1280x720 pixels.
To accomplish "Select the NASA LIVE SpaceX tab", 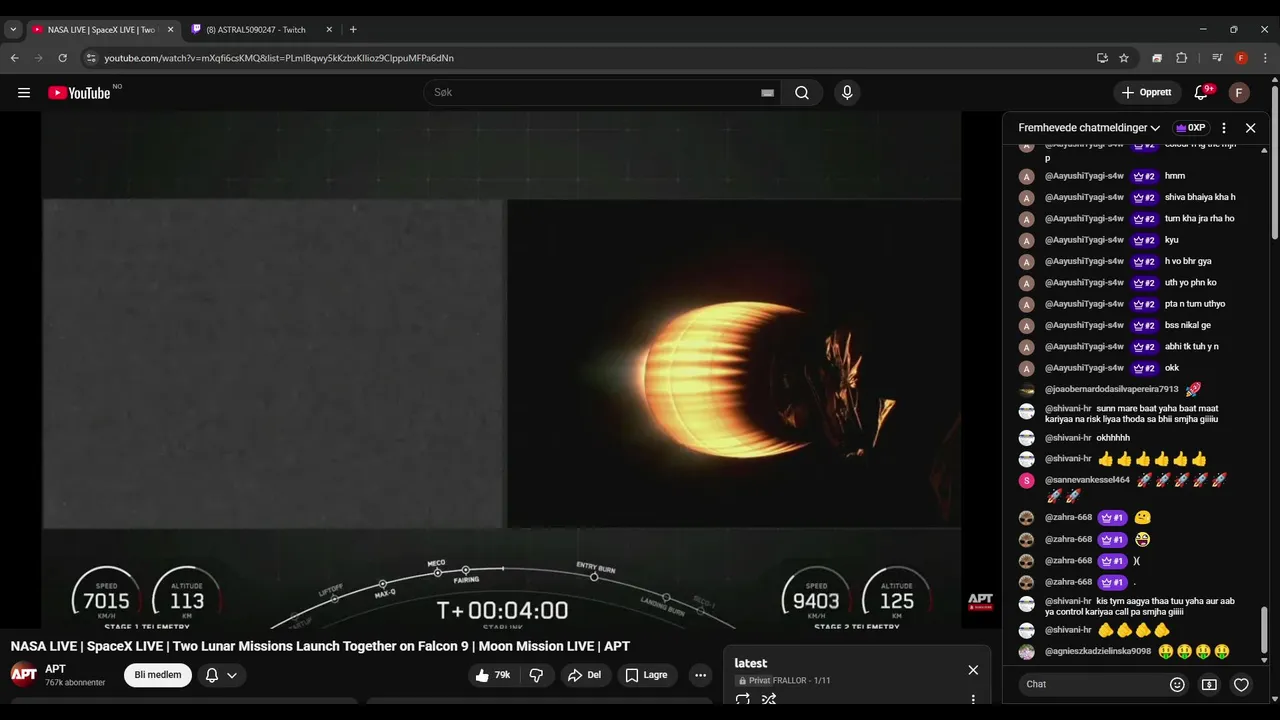I will click(100, 30).
